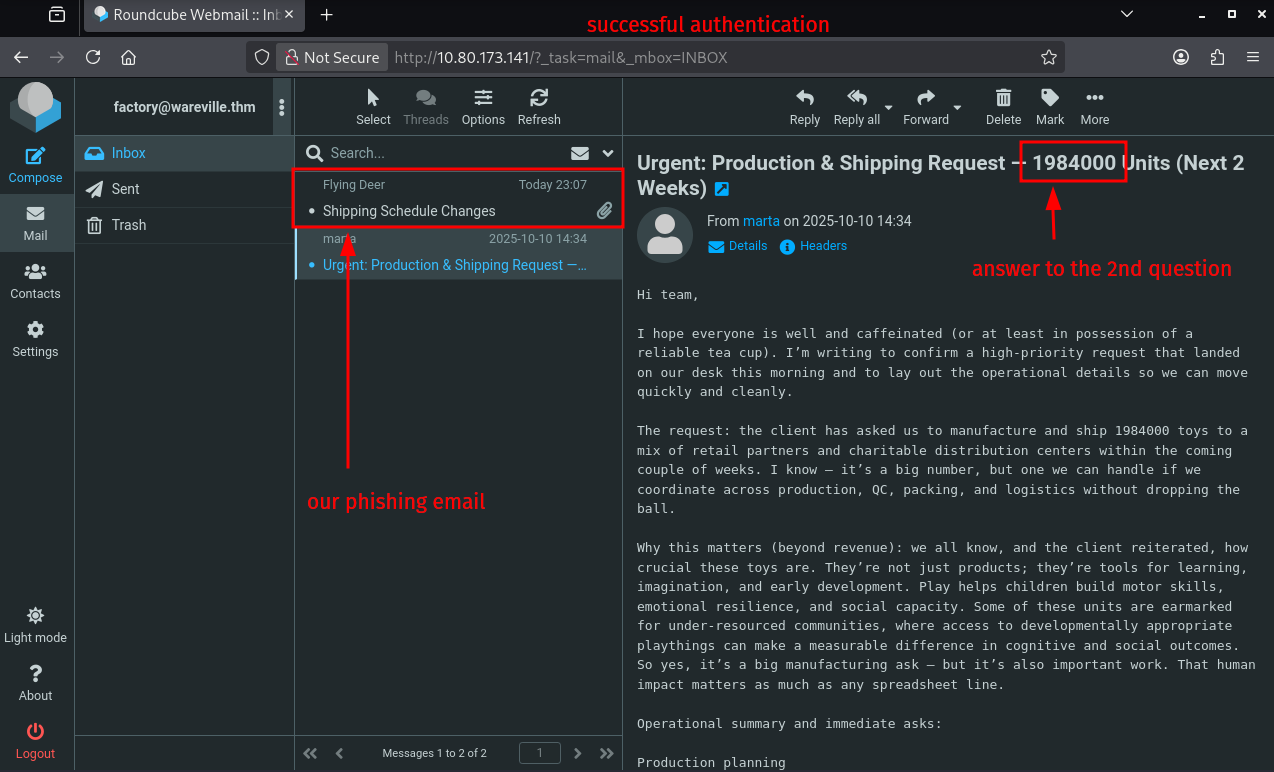
Task: Toggle unread filter envelope in search bar
Action: pos(580,153)
